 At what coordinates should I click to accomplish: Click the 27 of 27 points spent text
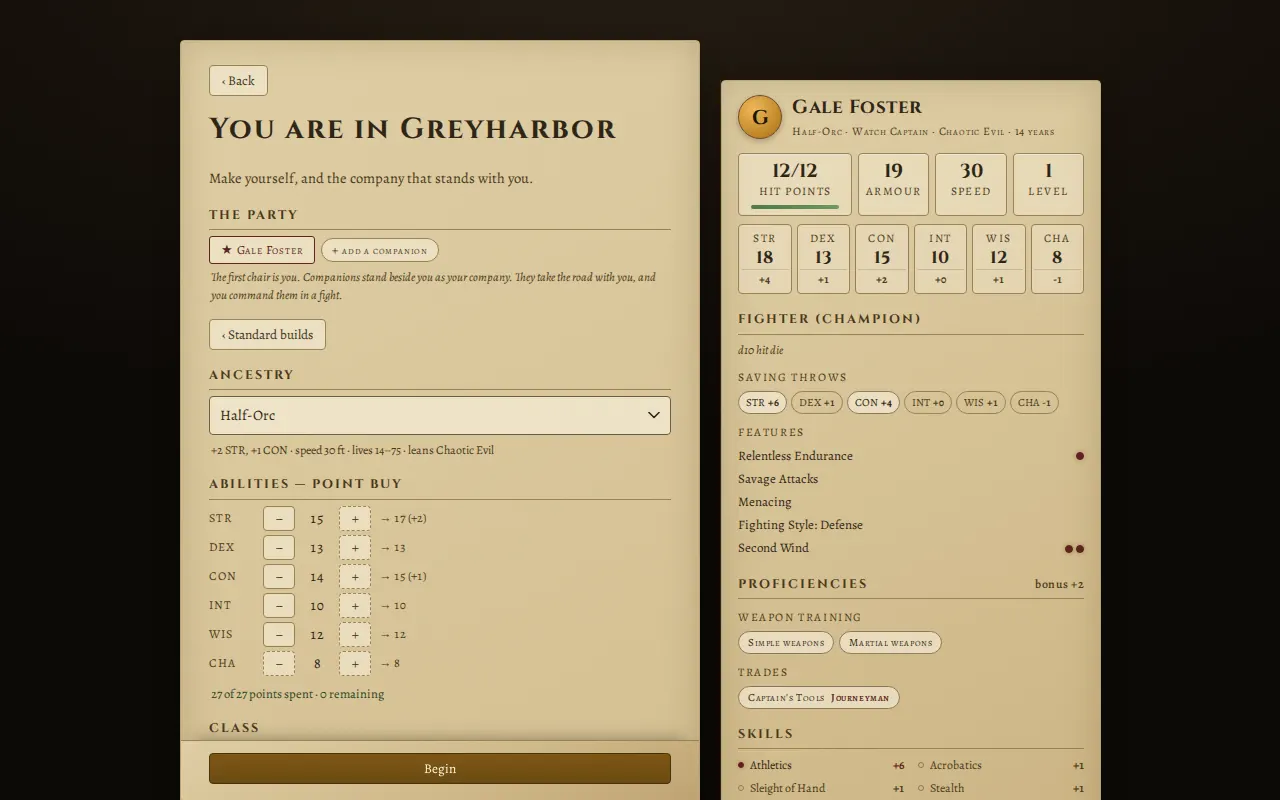click(x=297, y=694)
